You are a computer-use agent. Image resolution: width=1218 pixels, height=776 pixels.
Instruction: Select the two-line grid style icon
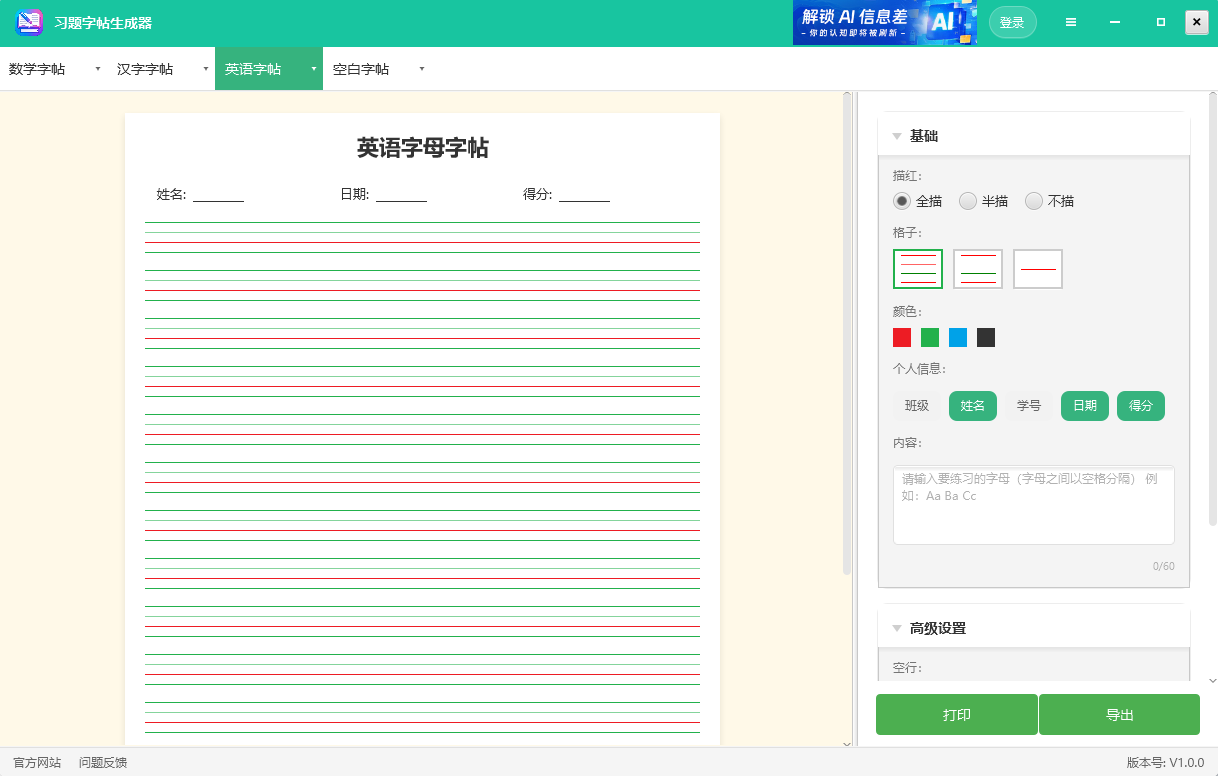[x=977, y=268]
